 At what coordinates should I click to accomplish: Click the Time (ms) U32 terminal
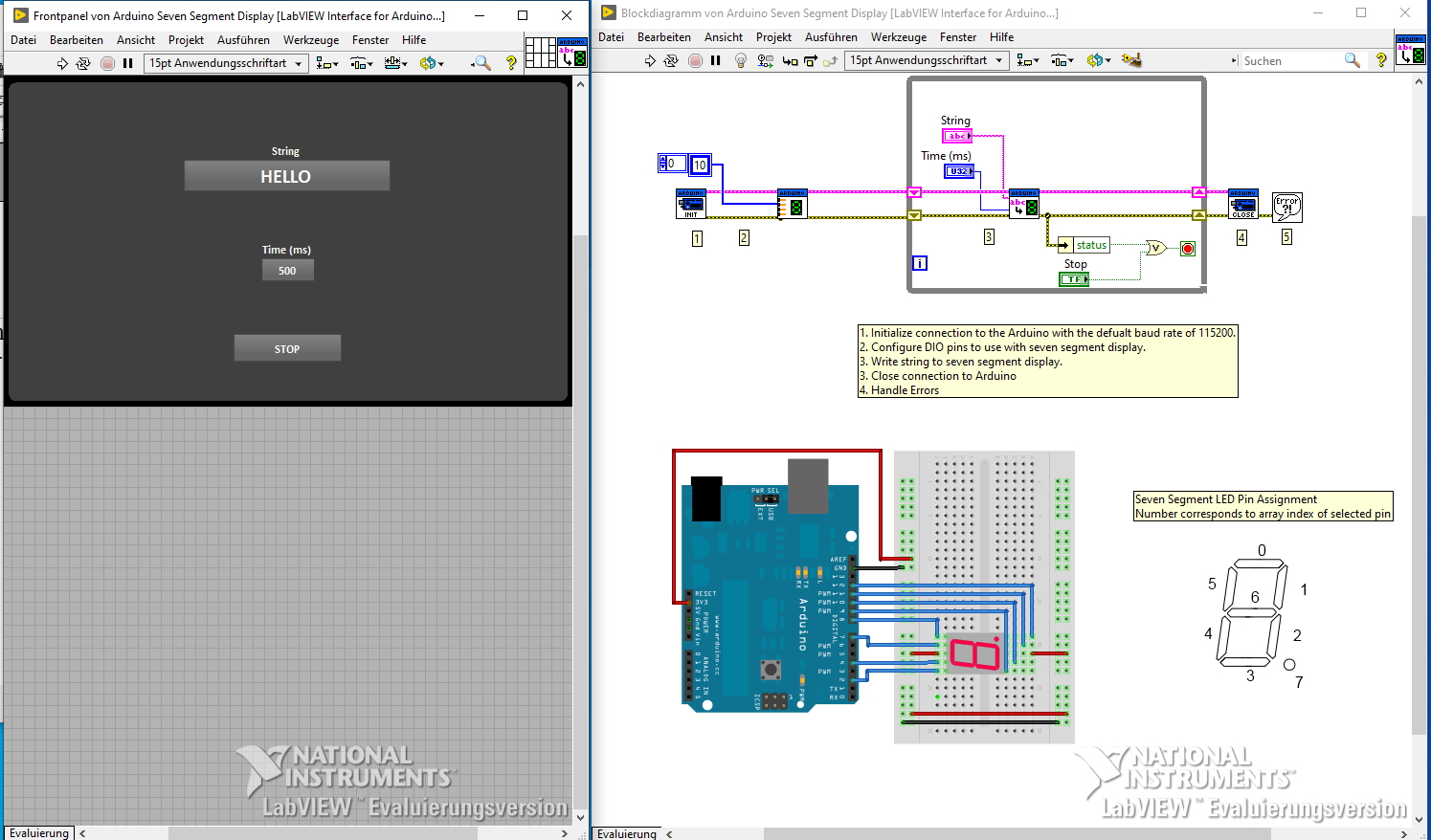coord(959,170)
